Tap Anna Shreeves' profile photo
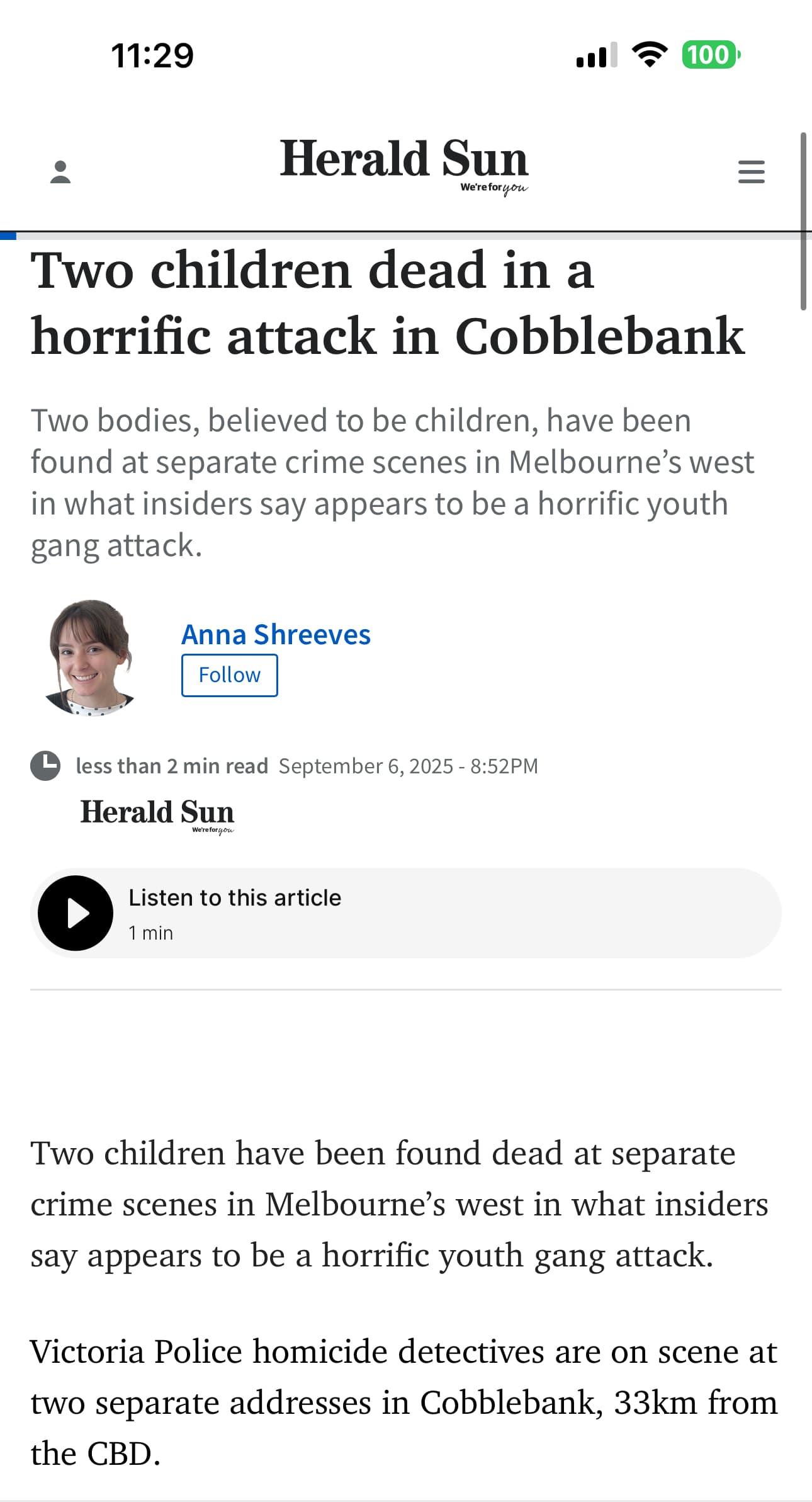 [90, 658]
